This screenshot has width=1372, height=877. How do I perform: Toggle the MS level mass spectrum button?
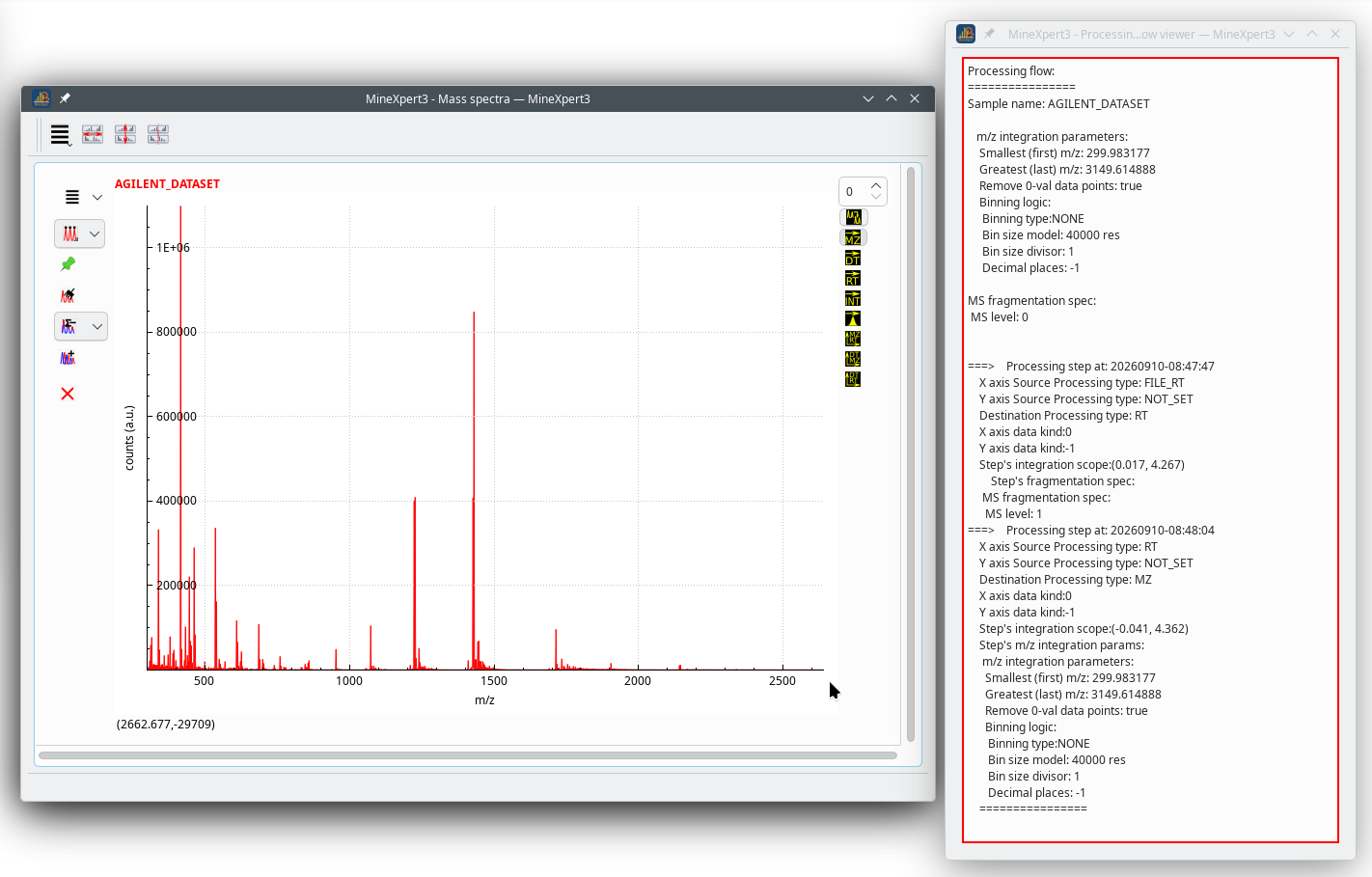(x=853, y=218)
